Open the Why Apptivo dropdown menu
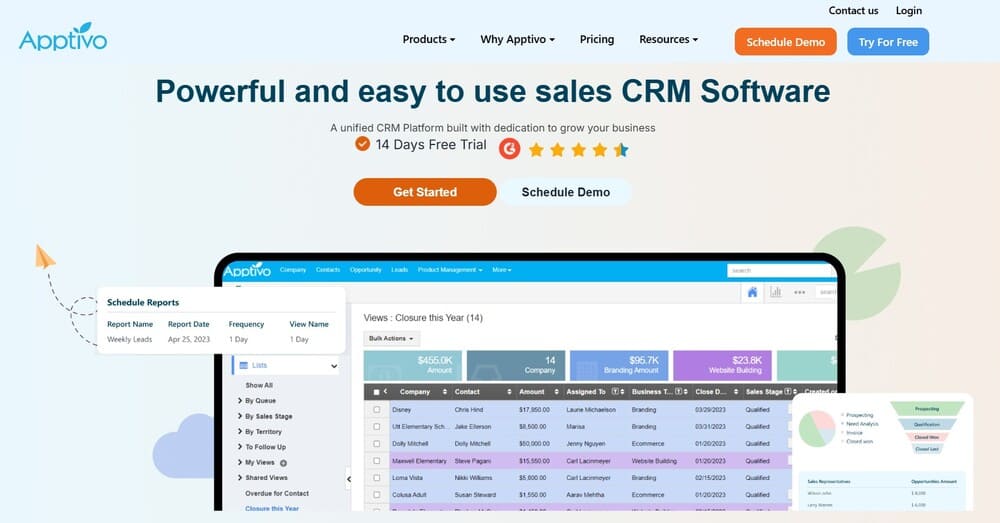Viewport: 1000px width, 523px height. click(517, 40)
